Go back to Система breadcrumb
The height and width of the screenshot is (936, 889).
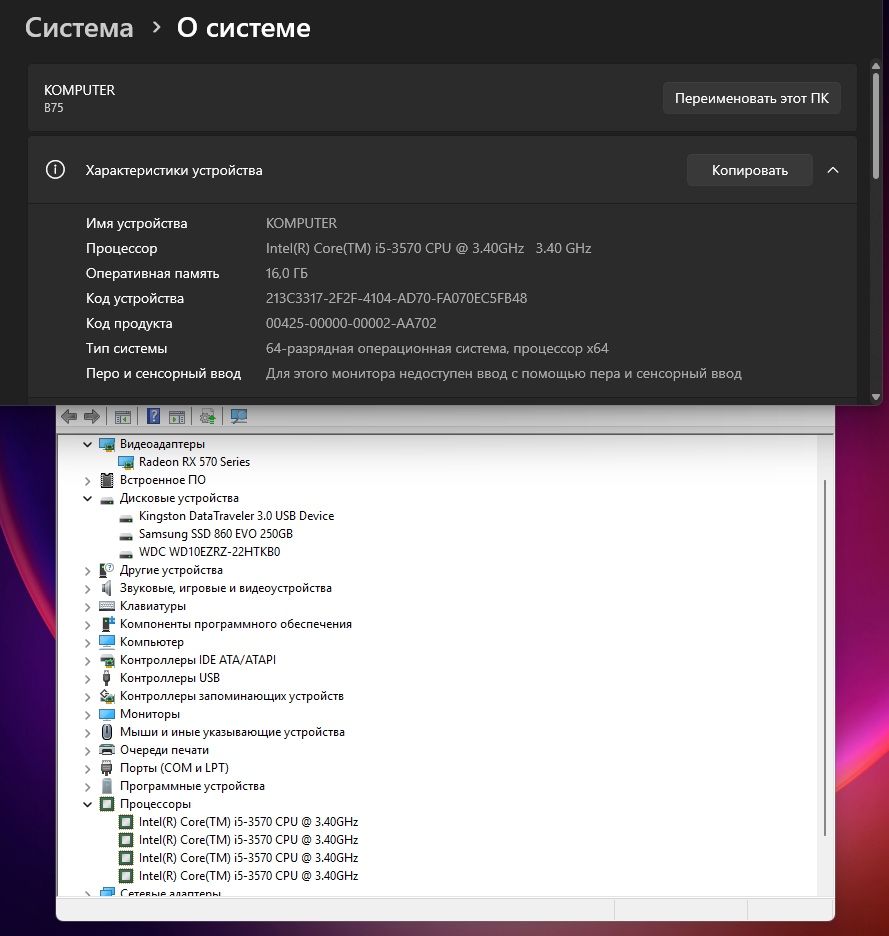pos(79,27)
